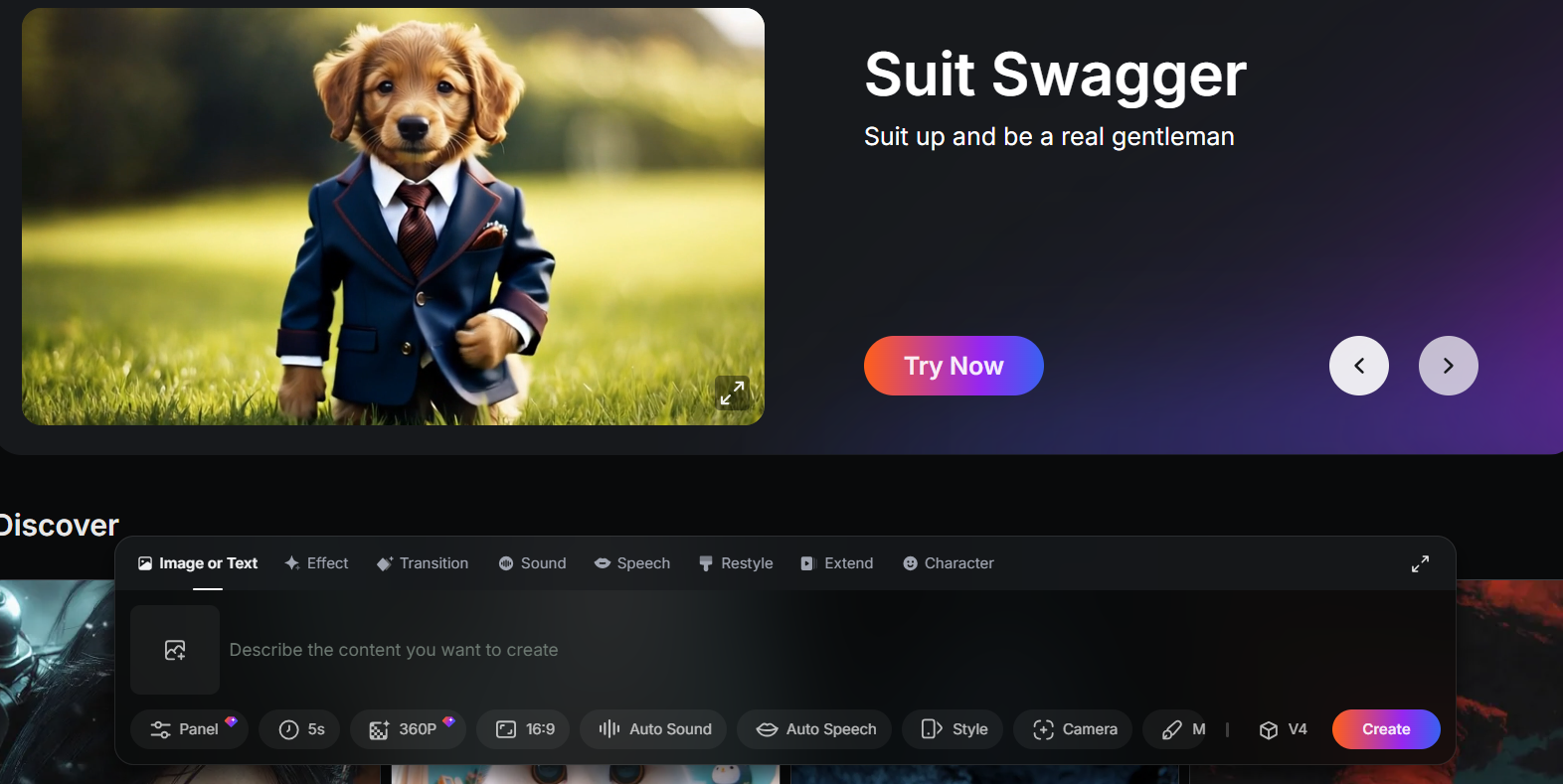Viewport: 1563px width, 784px height.
Task: Change the 5s duration setting
Action: 299,729
